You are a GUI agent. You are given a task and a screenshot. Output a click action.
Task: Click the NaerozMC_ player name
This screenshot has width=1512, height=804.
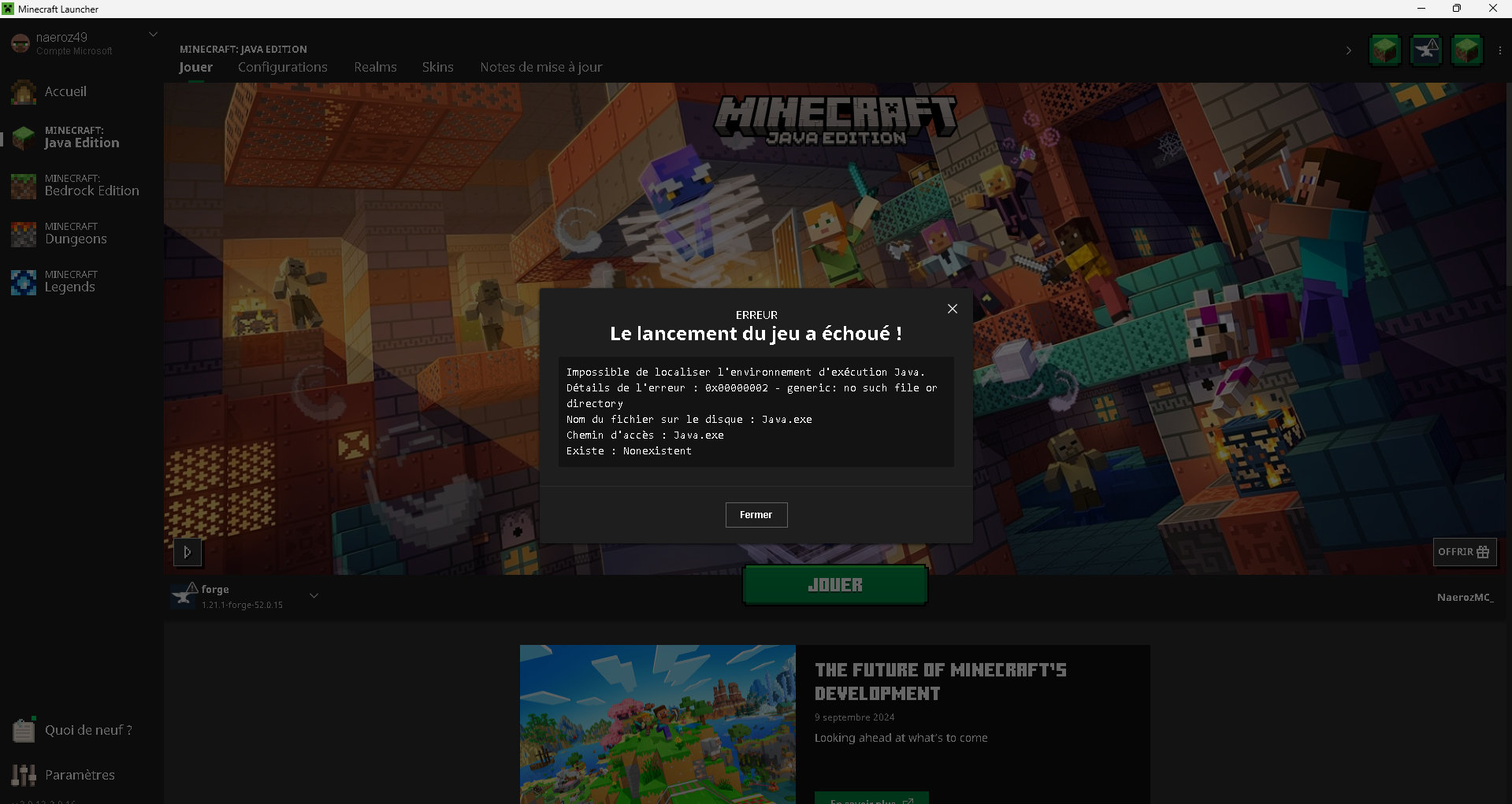pos(1465,597)
